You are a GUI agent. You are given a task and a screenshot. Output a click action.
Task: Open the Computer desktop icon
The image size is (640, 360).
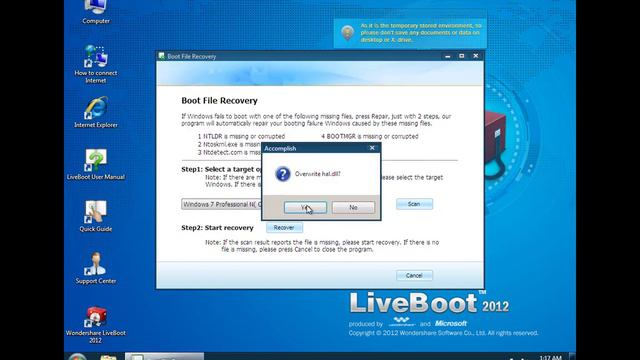(x=96, y=11)
